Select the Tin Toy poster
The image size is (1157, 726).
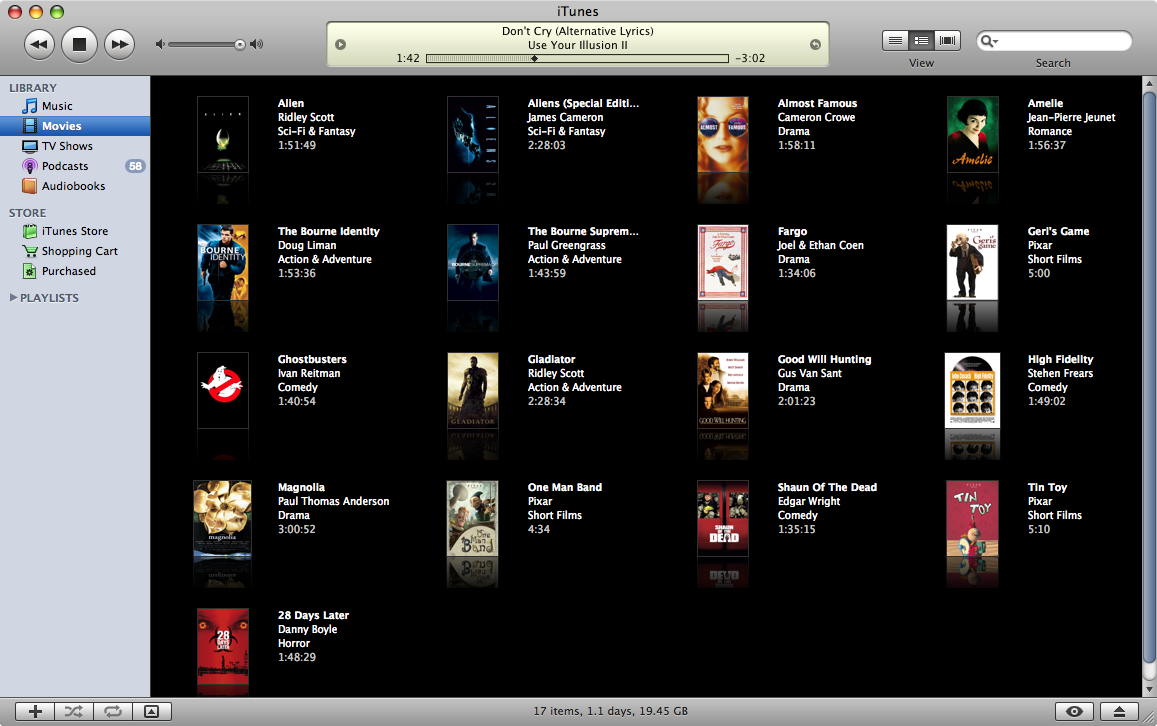click(973, 518)
